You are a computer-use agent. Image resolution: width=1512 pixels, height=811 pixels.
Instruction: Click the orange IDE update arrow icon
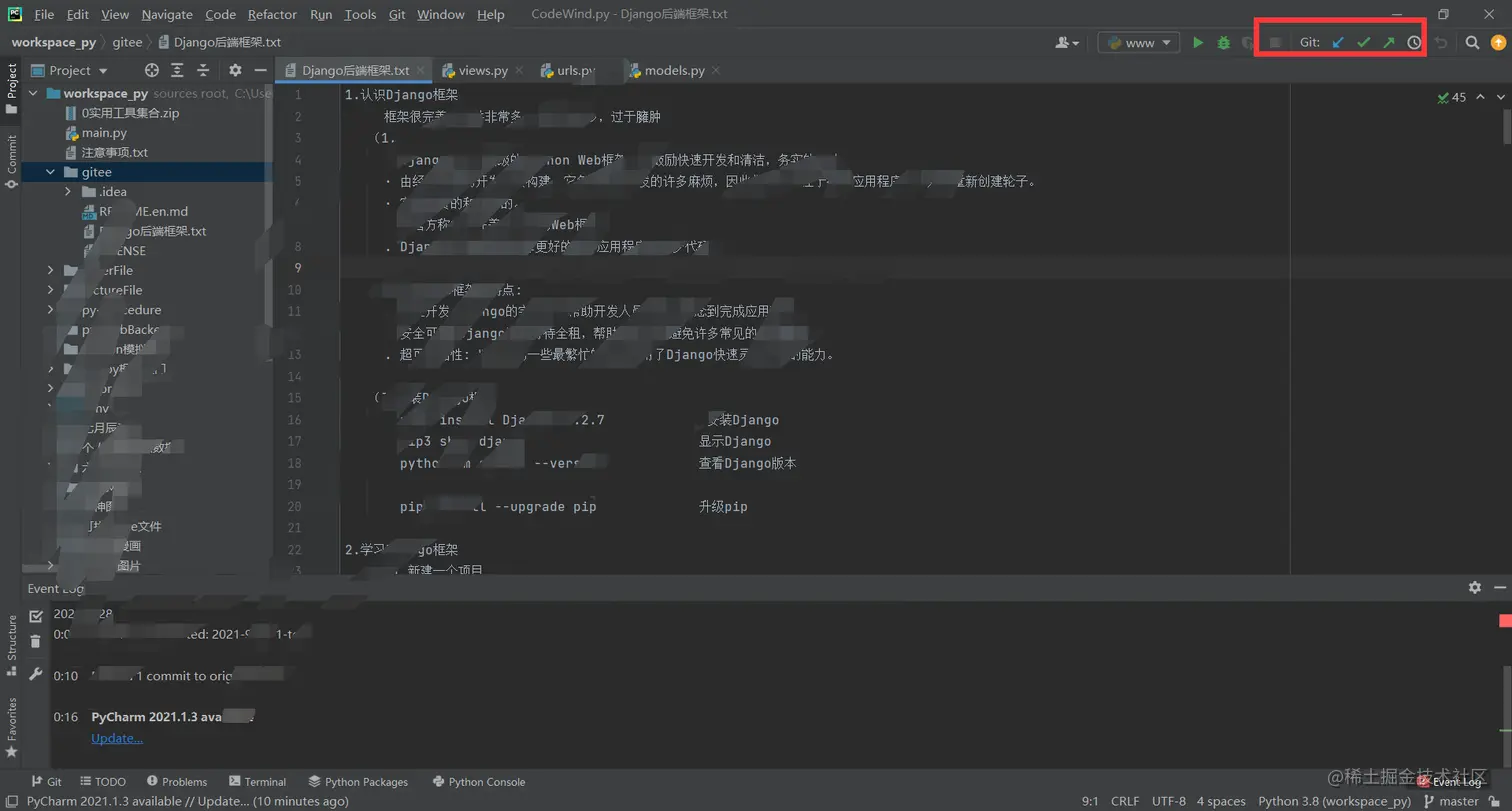pos(1498,43)
